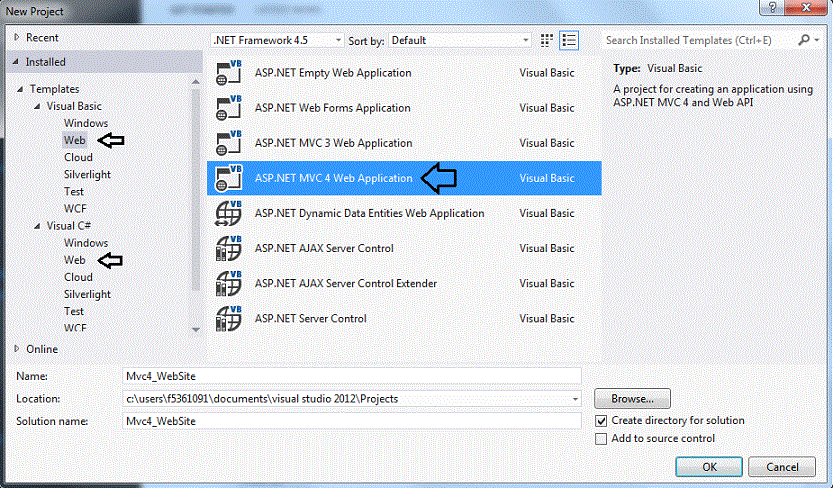833x488 pixels.
Task: Collapse the Installed section
Action: tap(16, 62)
